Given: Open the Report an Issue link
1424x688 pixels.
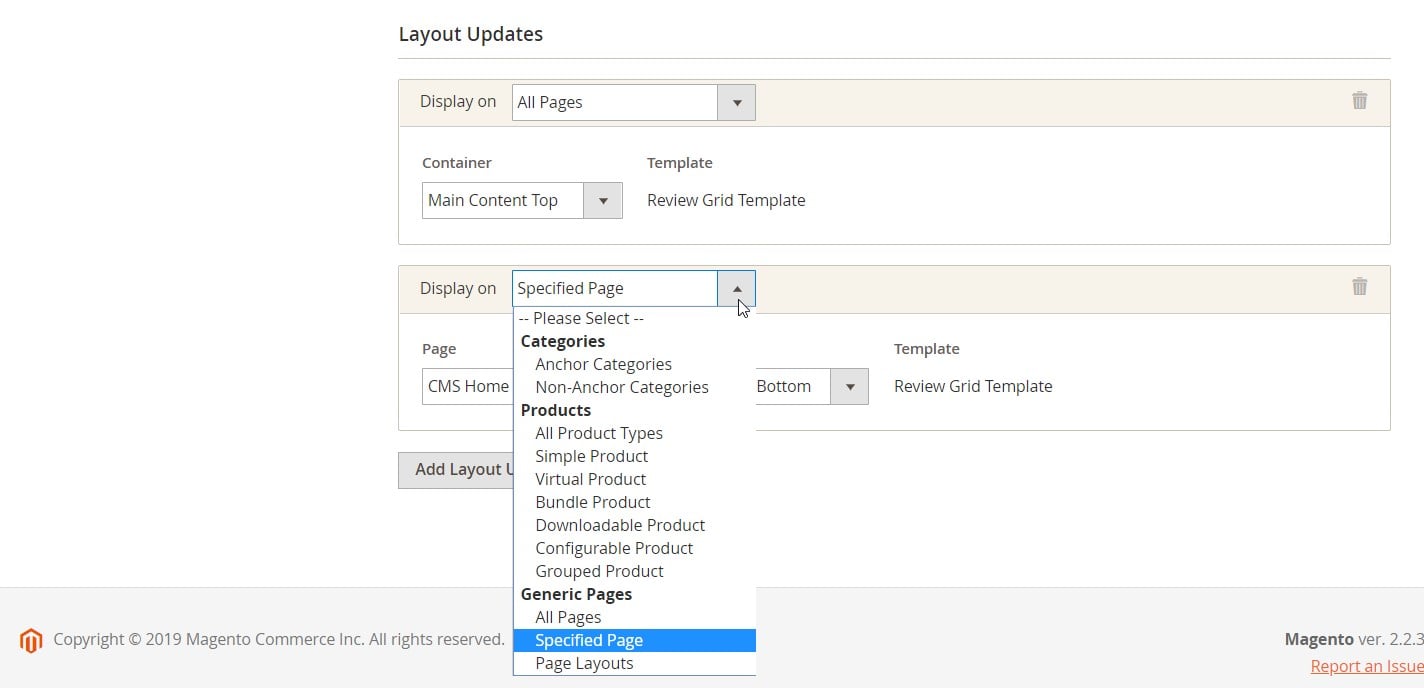Looking at the screenshot, I should (1367, 666).
